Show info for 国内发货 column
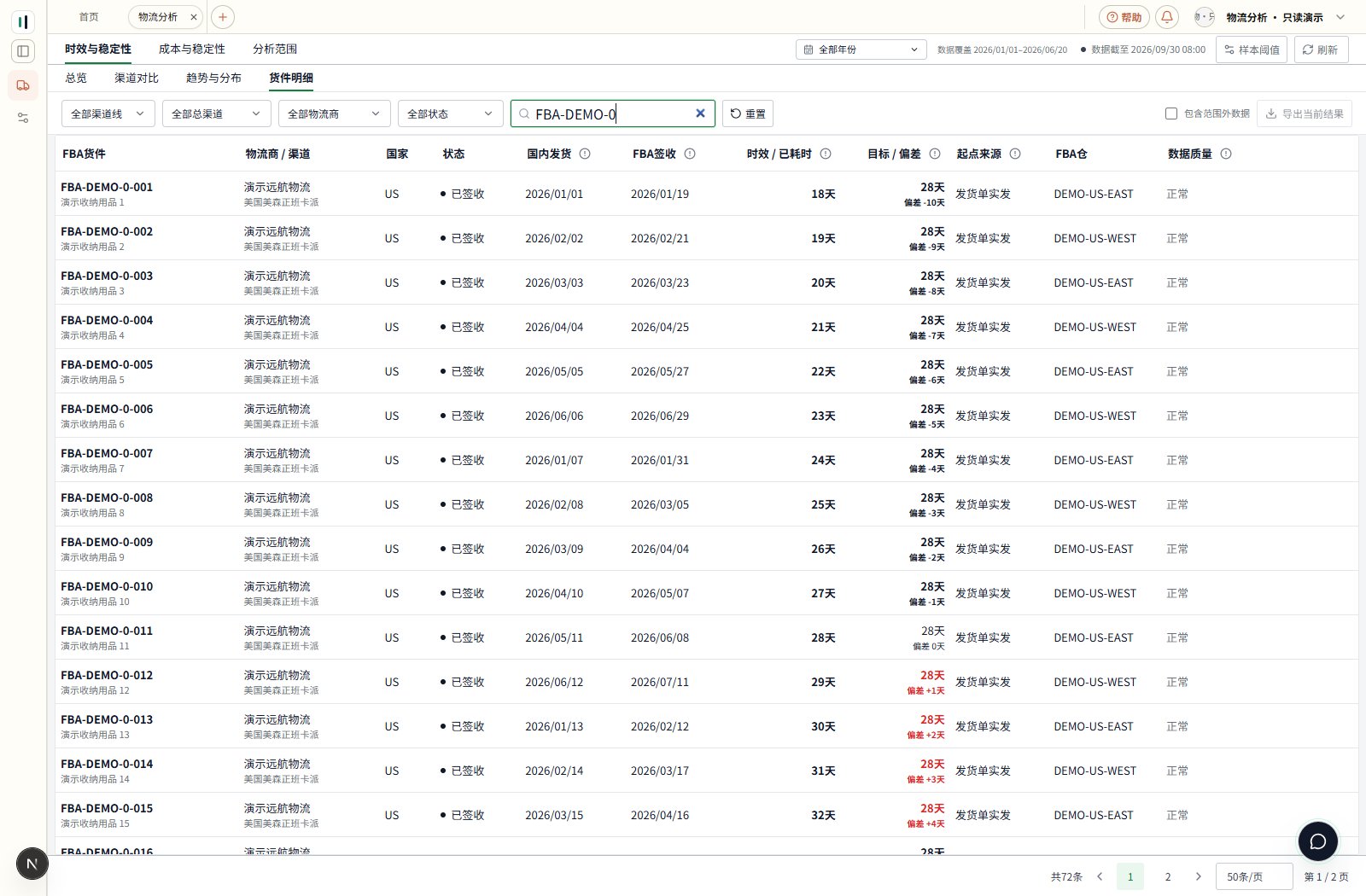Image resolution: width=1366 pixels, height=896 pixels. [x=585, y=154]
